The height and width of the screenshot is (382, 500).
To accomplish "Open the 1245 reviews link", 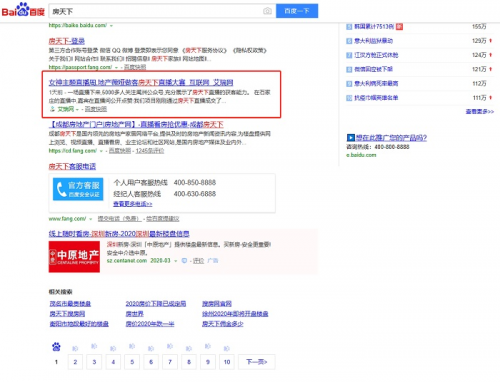I will pos(150,151).
